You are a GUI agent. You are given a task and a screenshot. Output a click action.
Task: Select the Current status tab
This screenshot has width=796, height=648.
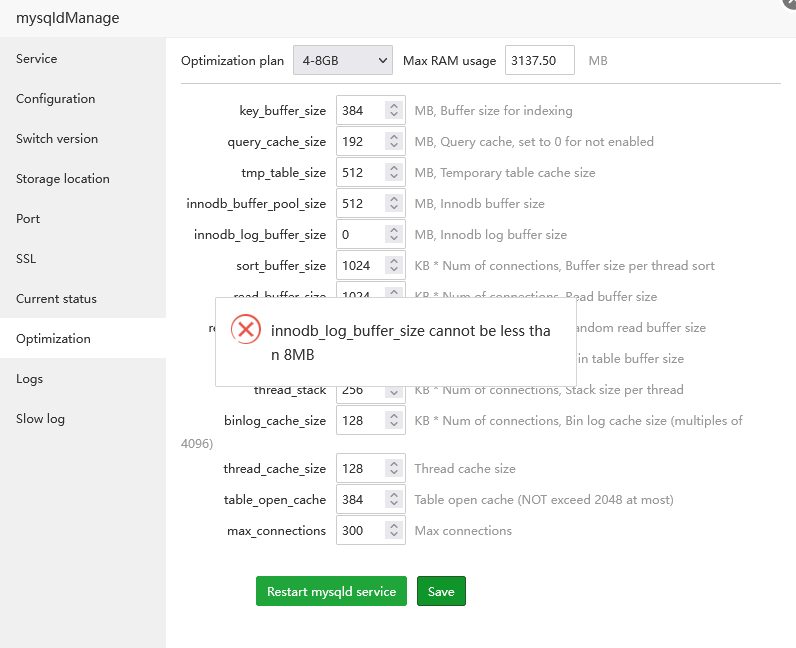point(57,299)
